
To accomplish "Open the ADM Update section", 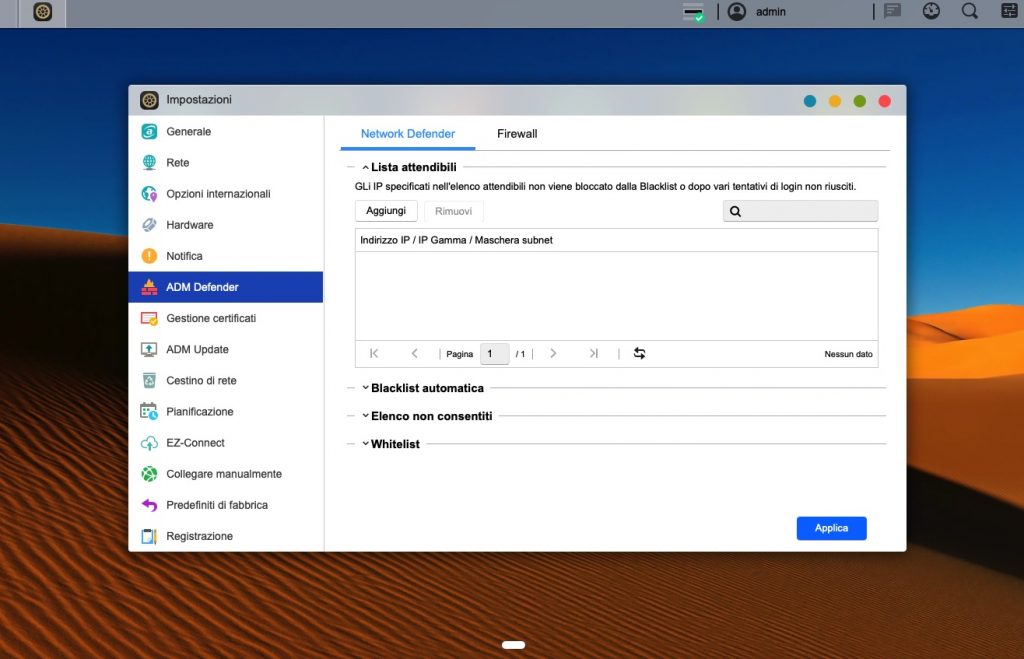I will pos(197,349).
